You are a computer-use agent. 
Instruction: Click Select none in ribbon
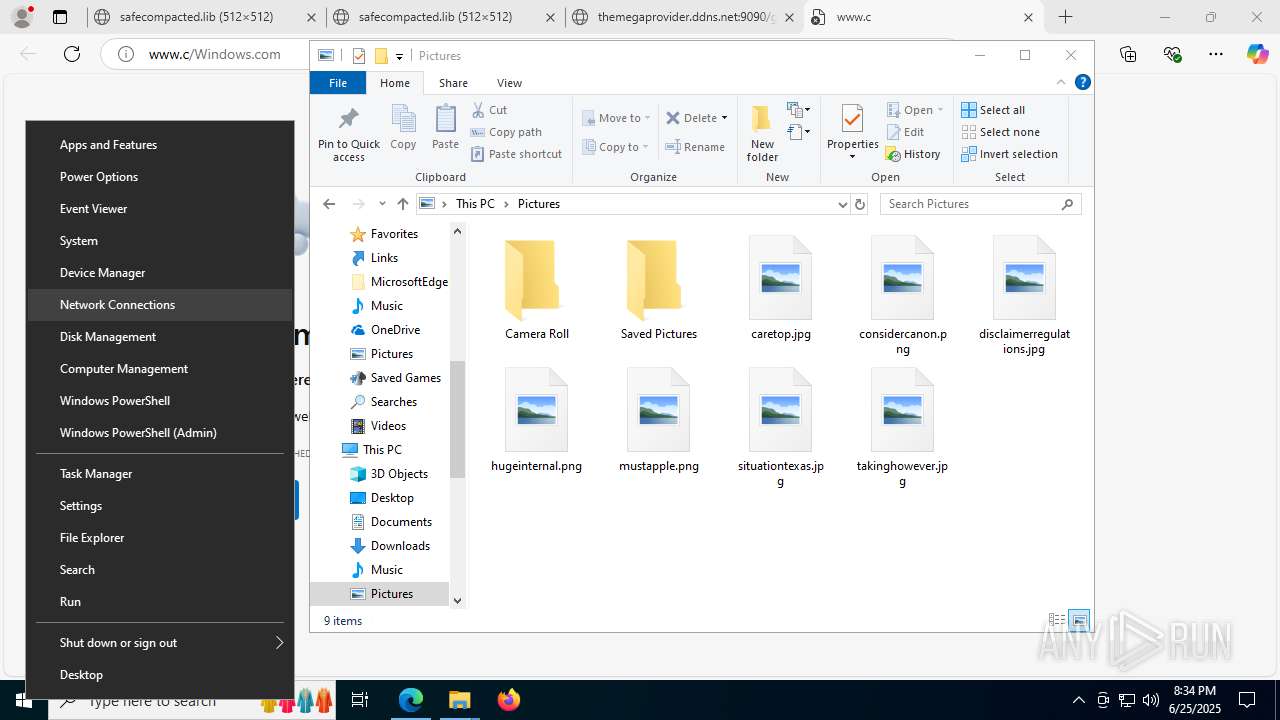[x=1000, y=132]
